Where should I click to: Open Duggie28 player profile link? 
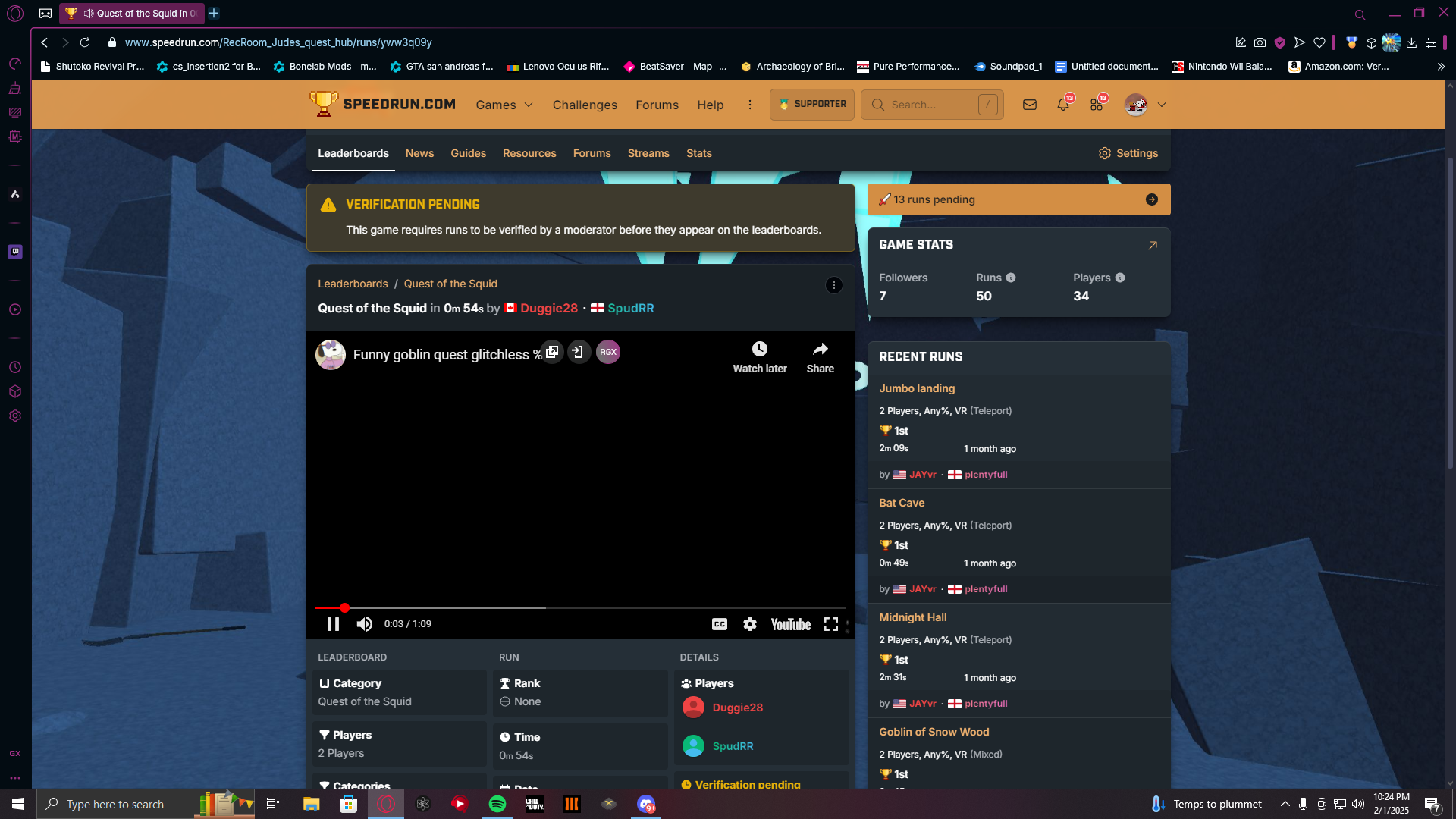pos(737,708)
